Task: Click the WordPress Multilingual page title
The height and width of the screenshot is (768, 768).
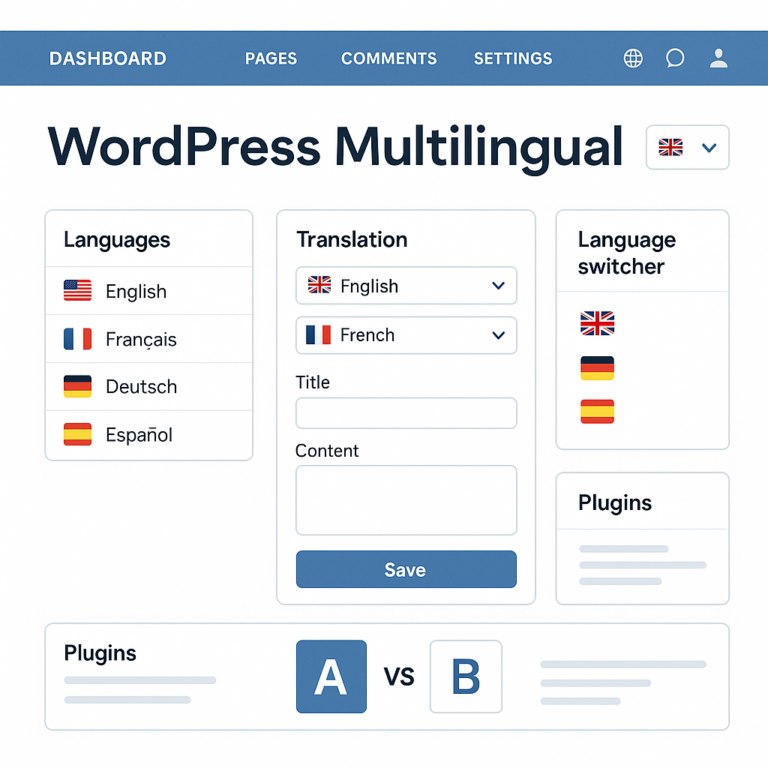Action: (336, 147)
